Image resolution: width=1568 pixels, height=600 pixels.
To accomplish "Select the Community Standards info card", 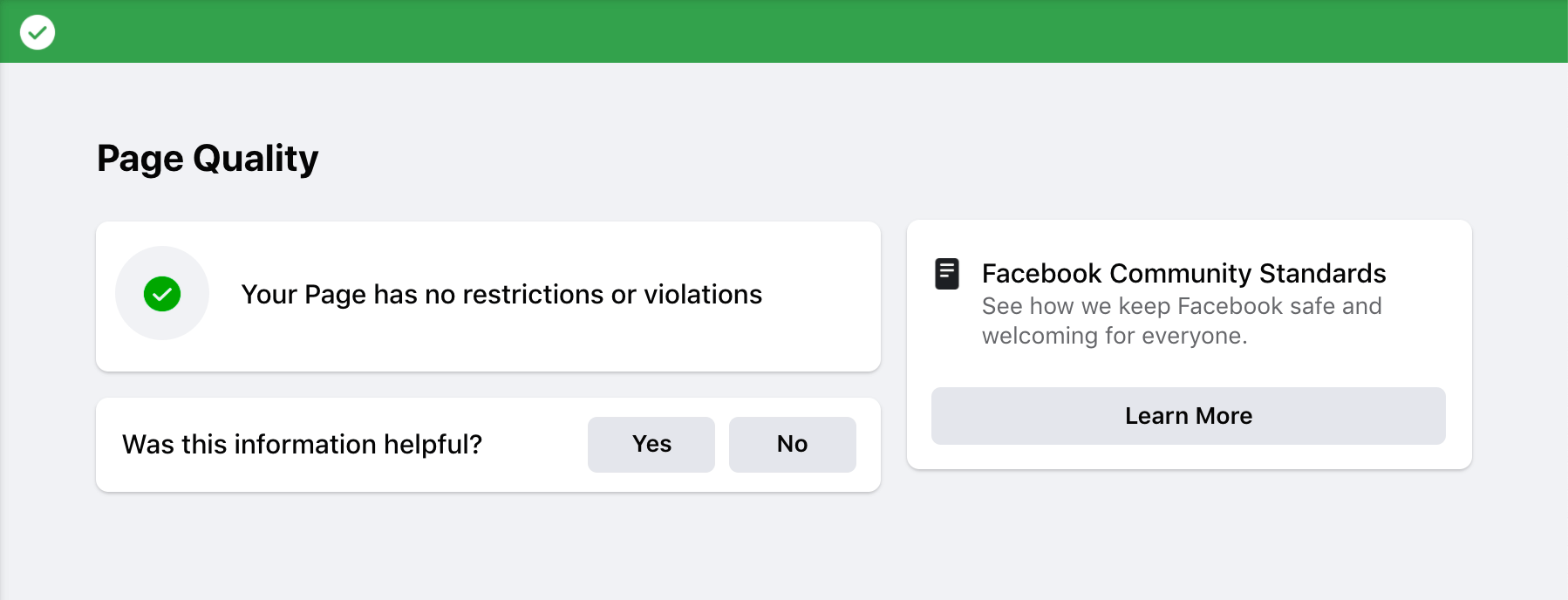I will point(1189,345).
